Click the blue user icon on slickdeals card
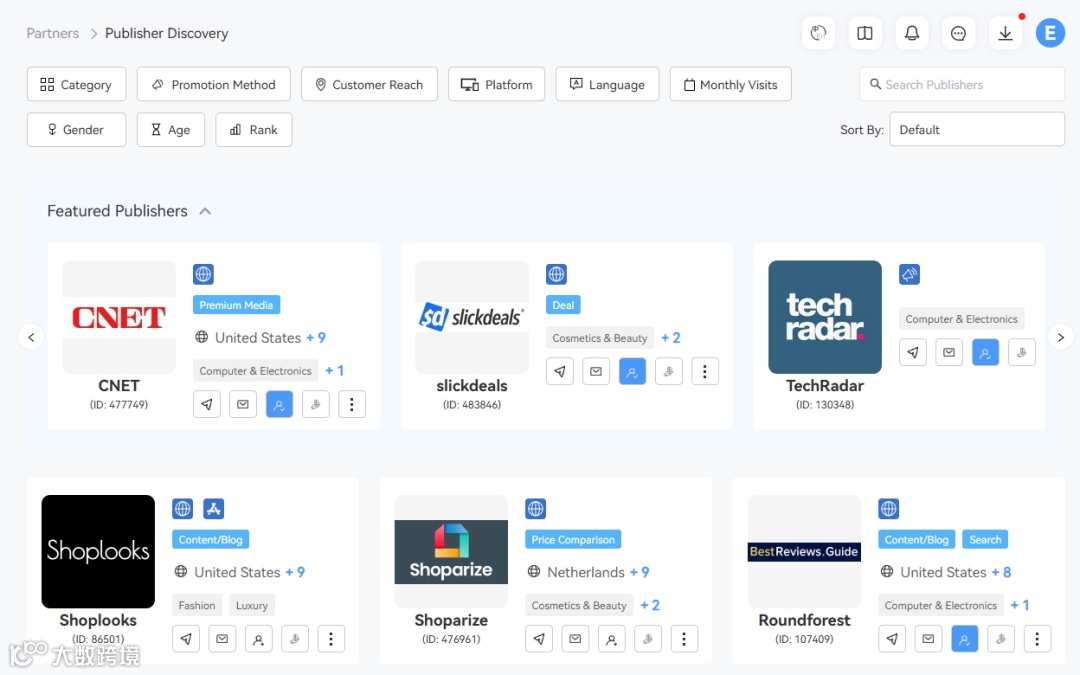1080x675 pixels. [x=632, y=371]
